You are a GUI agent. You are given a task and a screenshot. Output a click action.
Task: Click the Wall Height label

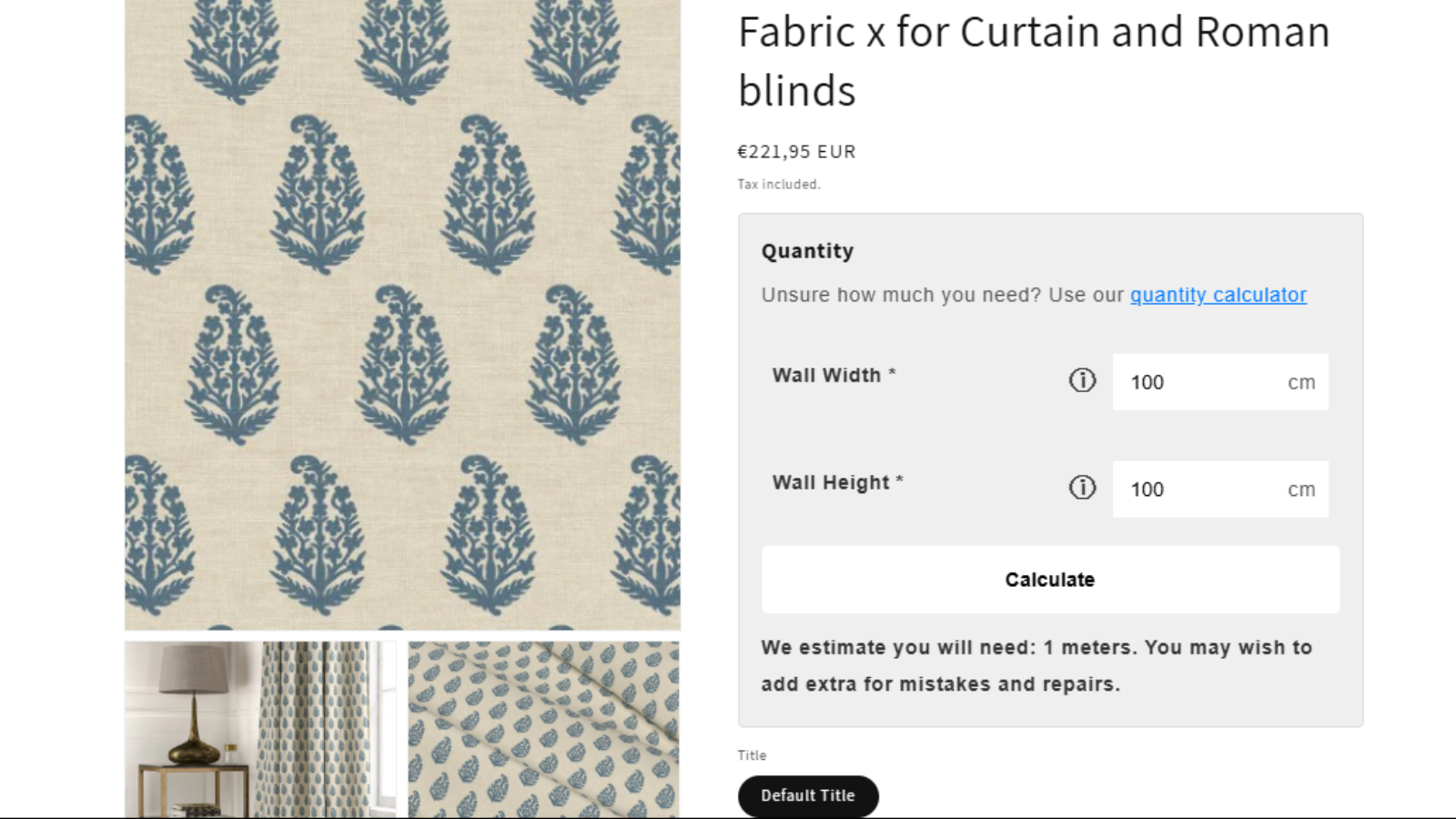point(831,482)
